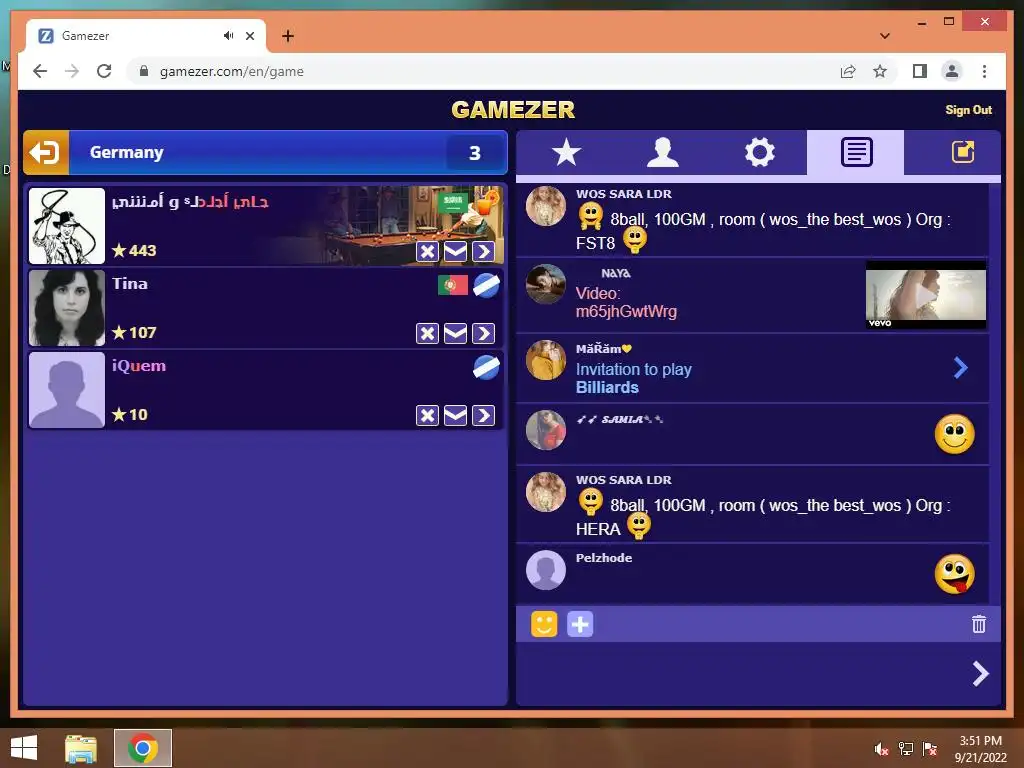Open the external share tab icon
The width and height of the screenshot is (1024, 768).
pyautogui.click(x=963, y=153)
